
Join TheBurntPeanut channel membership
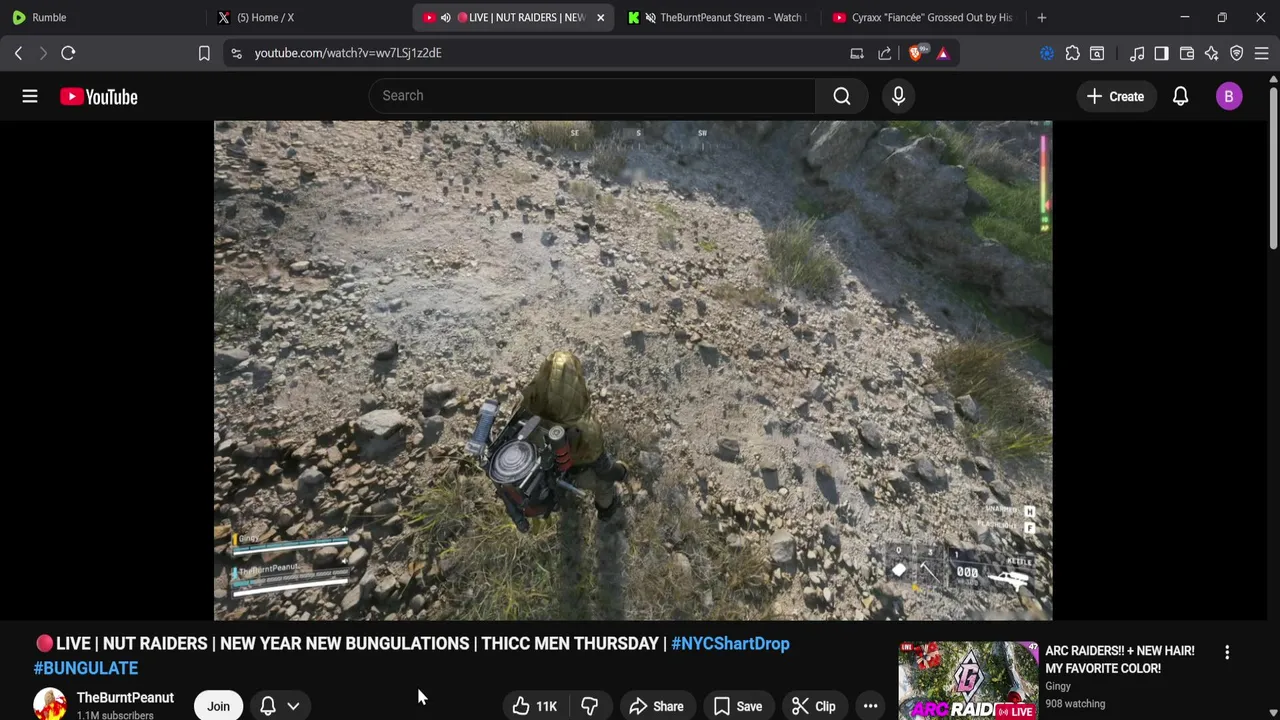coord(218,706)
